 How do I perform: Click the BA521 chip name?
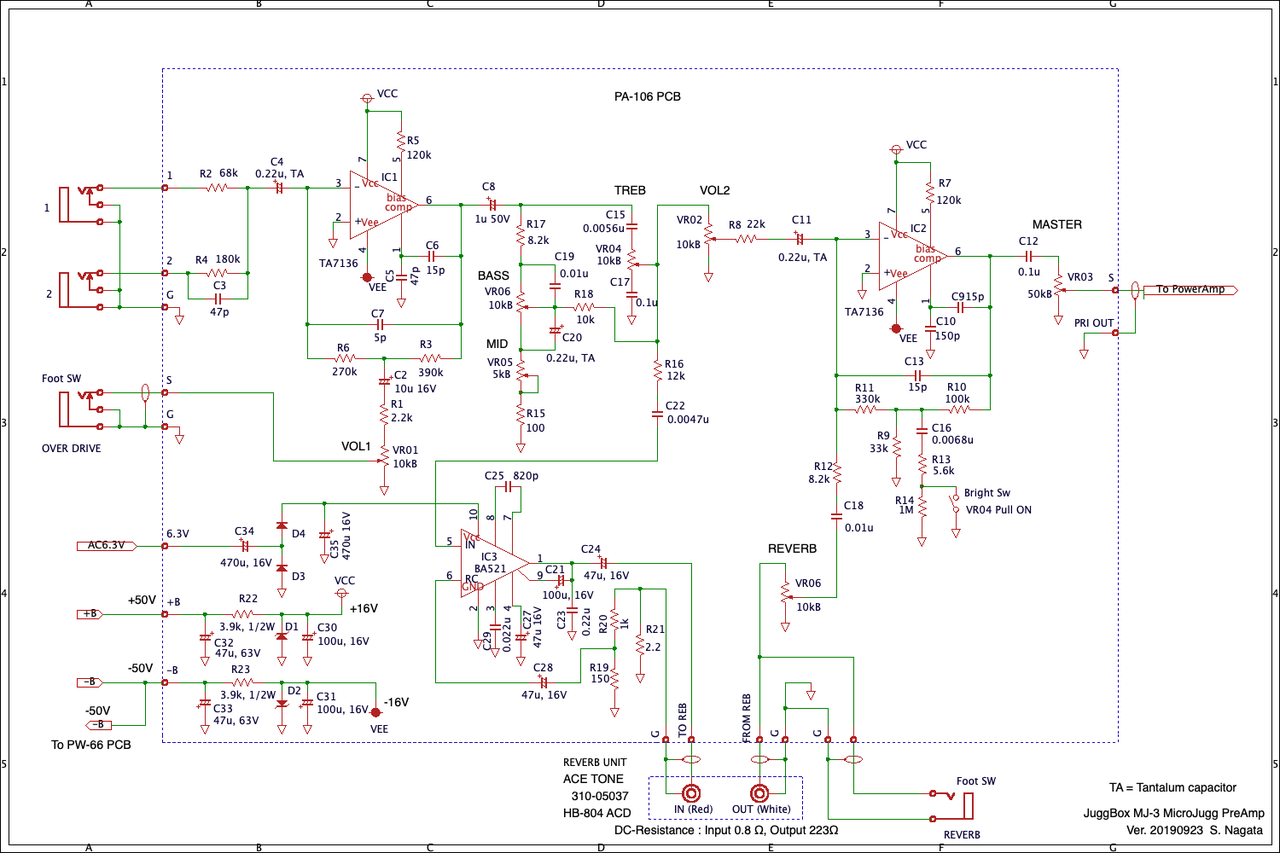490,568
